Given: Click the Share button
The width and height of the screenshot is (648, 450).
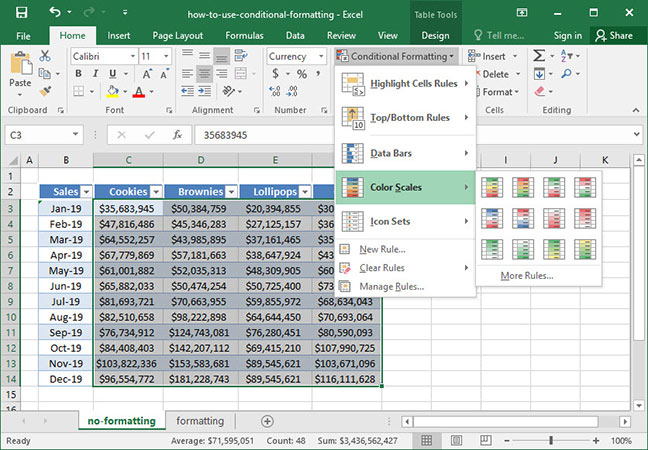Looking at the screenshot, I should coord(615,36).
